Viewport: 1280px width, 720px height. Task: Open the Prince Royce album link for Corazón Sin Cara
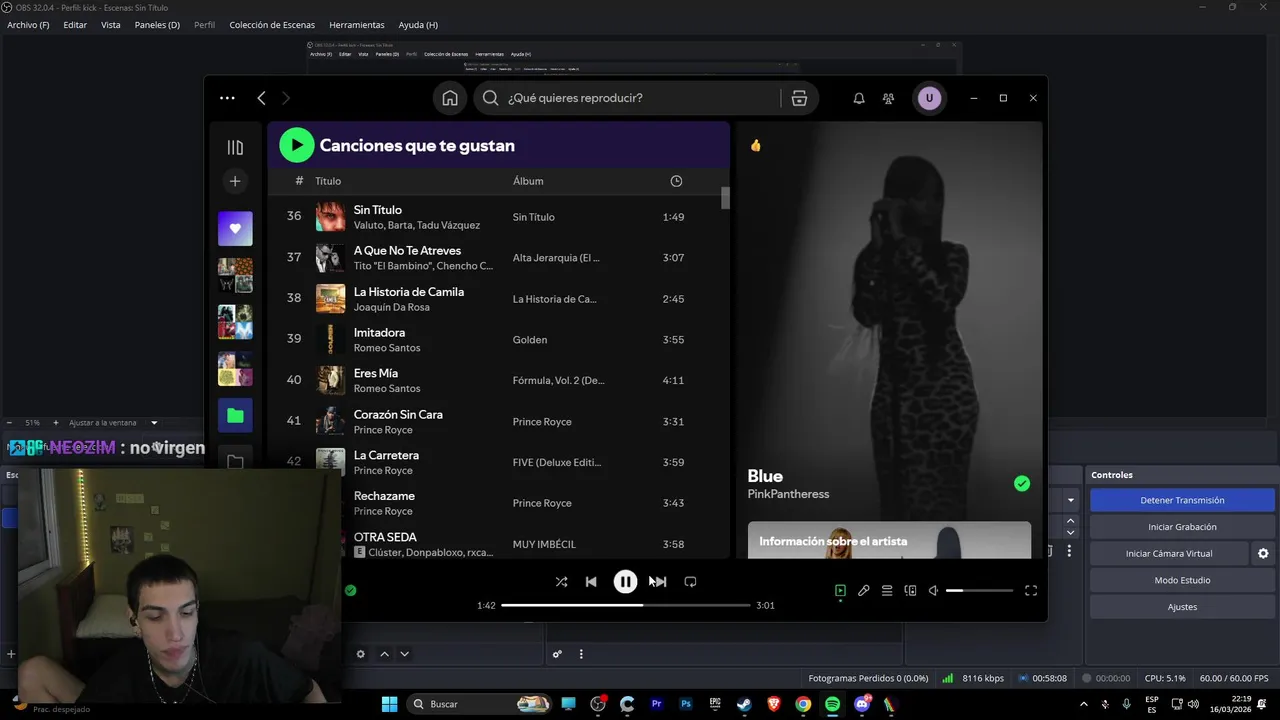coord(542,422)
